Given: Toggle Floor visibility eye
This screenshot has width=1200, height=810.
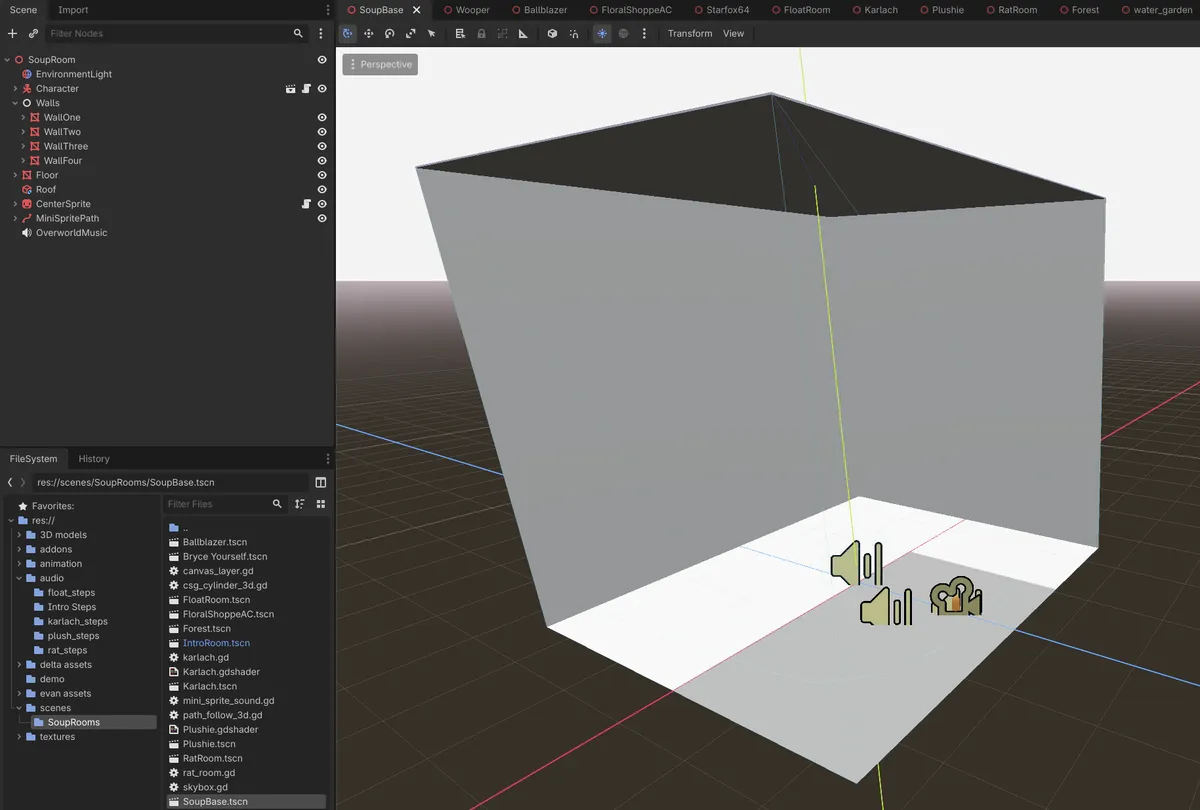Looking at the screenshot, I should click(322, 175).
